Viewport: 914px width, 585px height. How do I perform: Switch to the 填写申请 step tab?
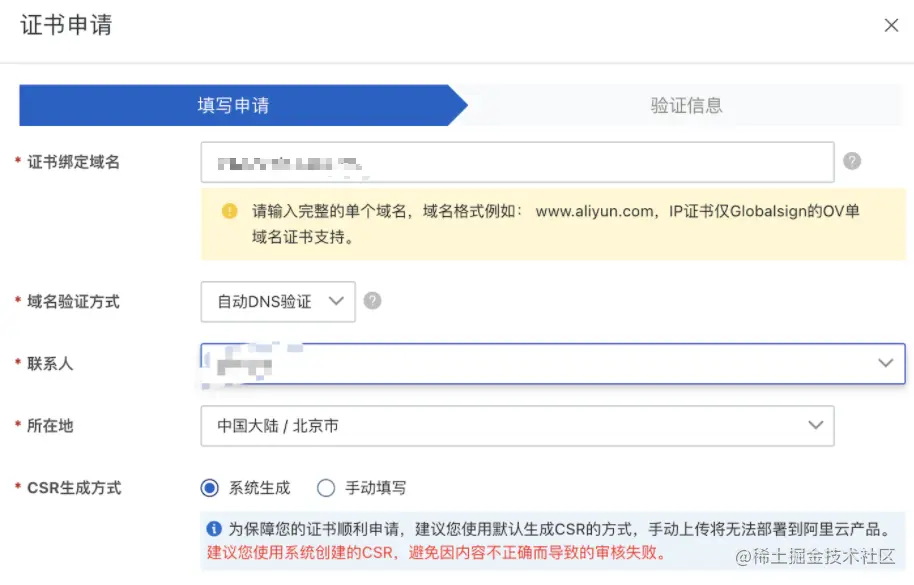click(243, 105)
